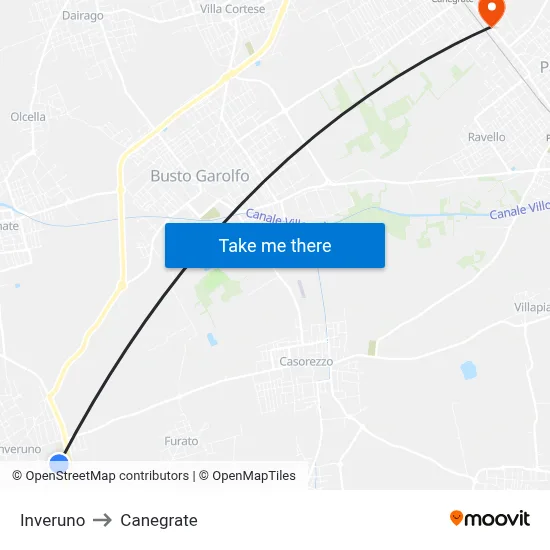Click the Canegrate destination title text
Image resolution: width=550 pixels, height=550 pixels.
[x=159, y=520]
